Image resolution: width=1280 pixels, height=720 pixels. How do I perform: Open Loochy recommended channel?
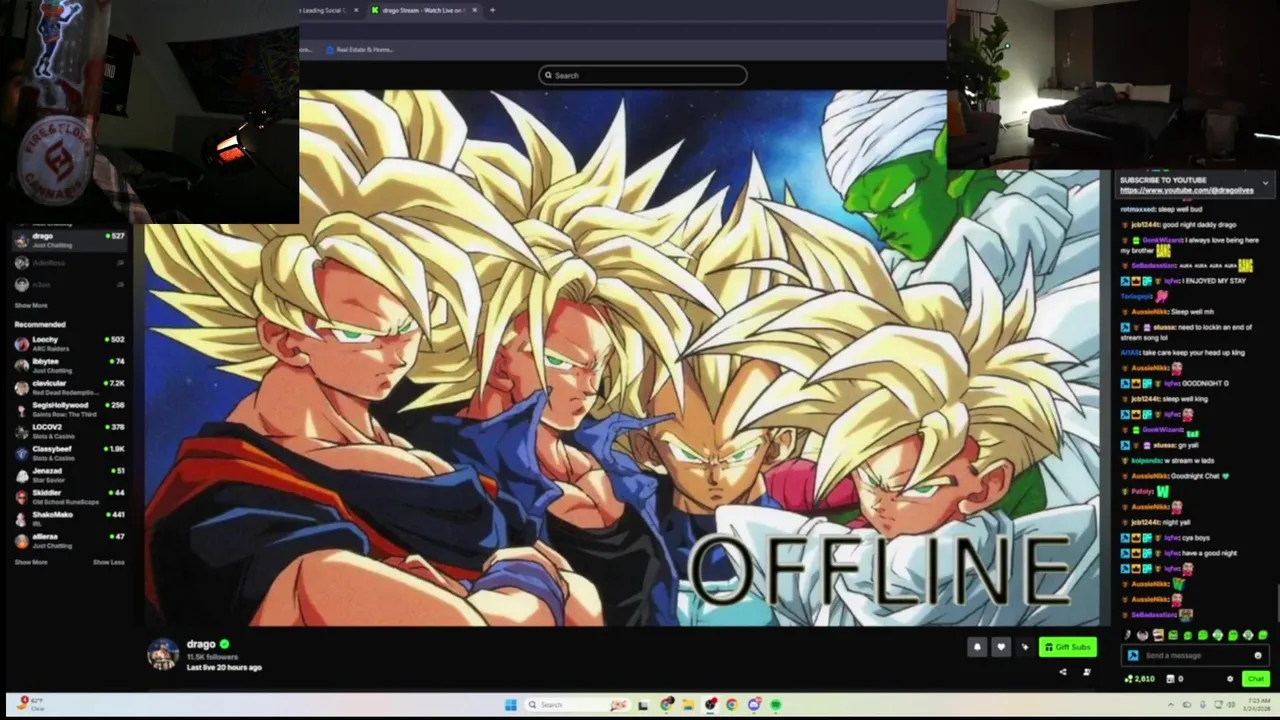point(70,343)
